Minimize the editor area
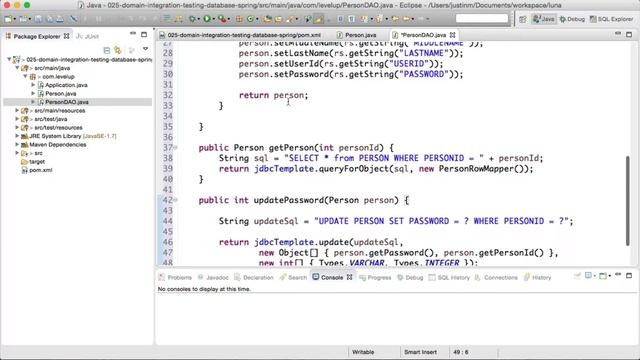This screenshot has width=640, height=360. click(x=618, y=34)
